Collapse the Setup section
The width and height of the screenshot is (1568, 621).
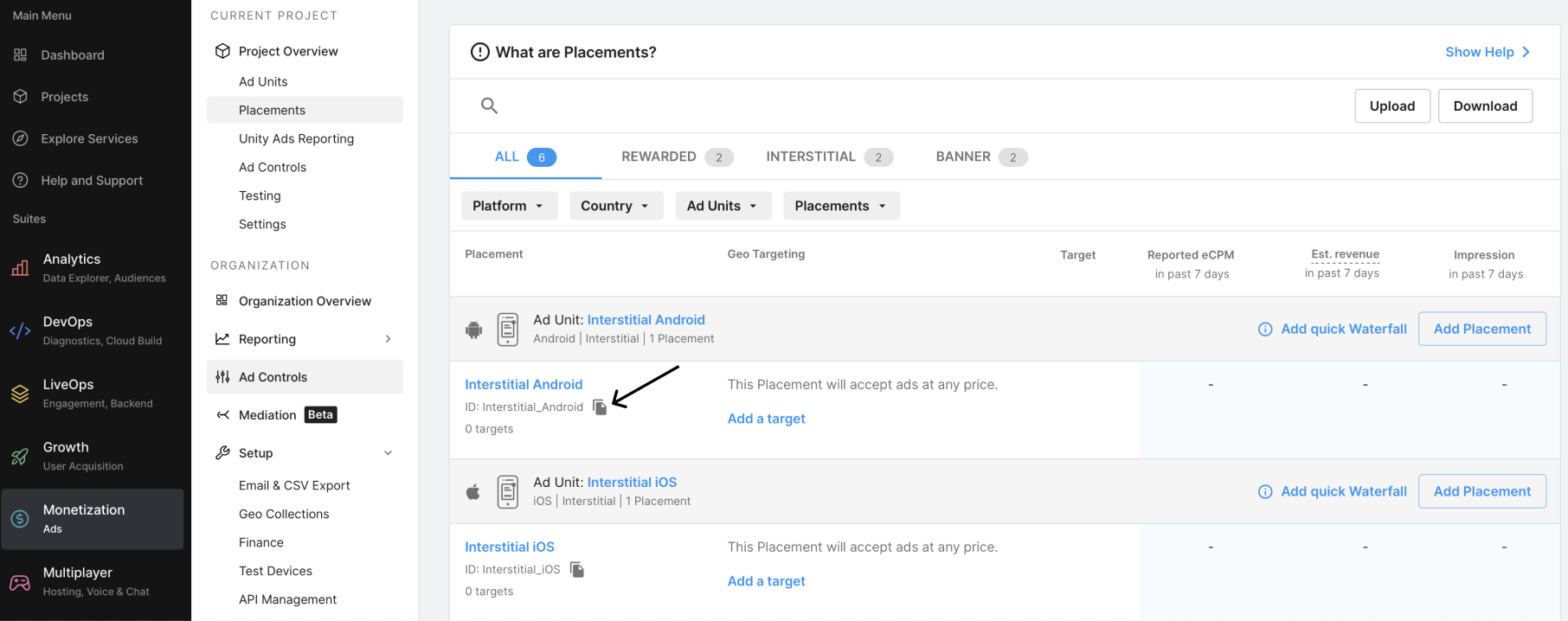point(388,453)
